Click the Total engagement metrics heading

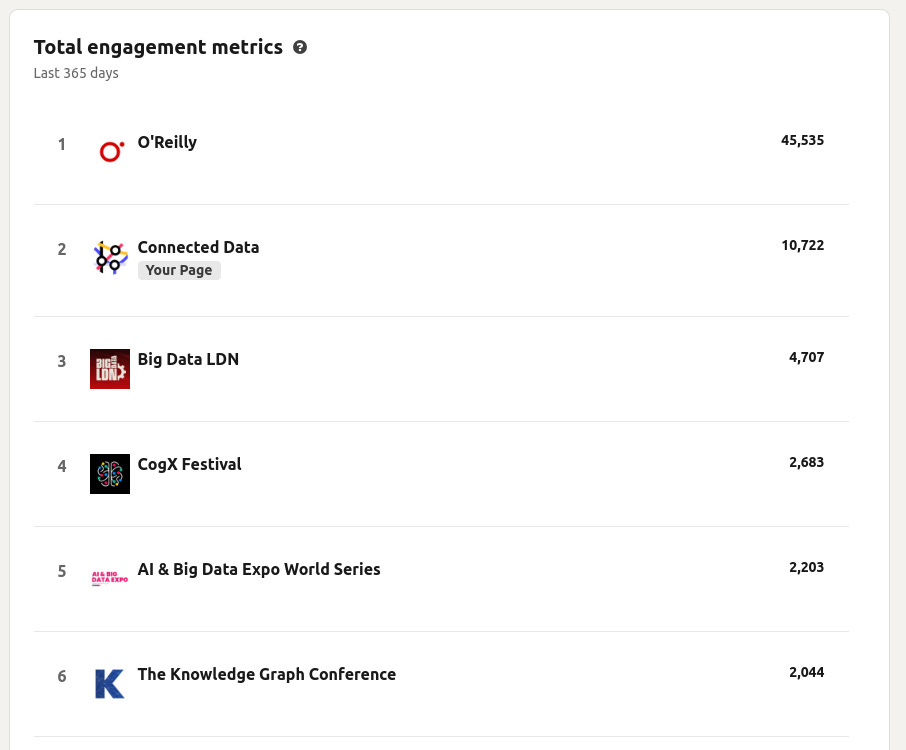(158, 47)
